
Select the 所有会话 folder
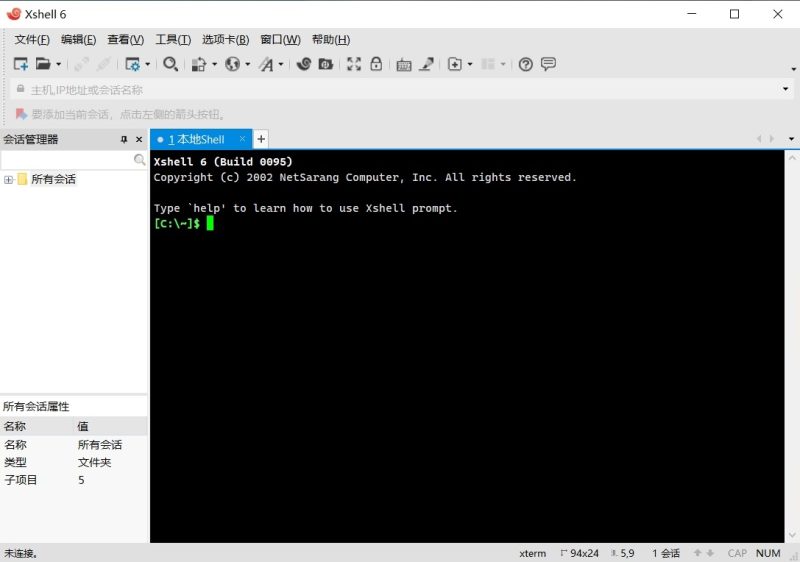(53, 180)
